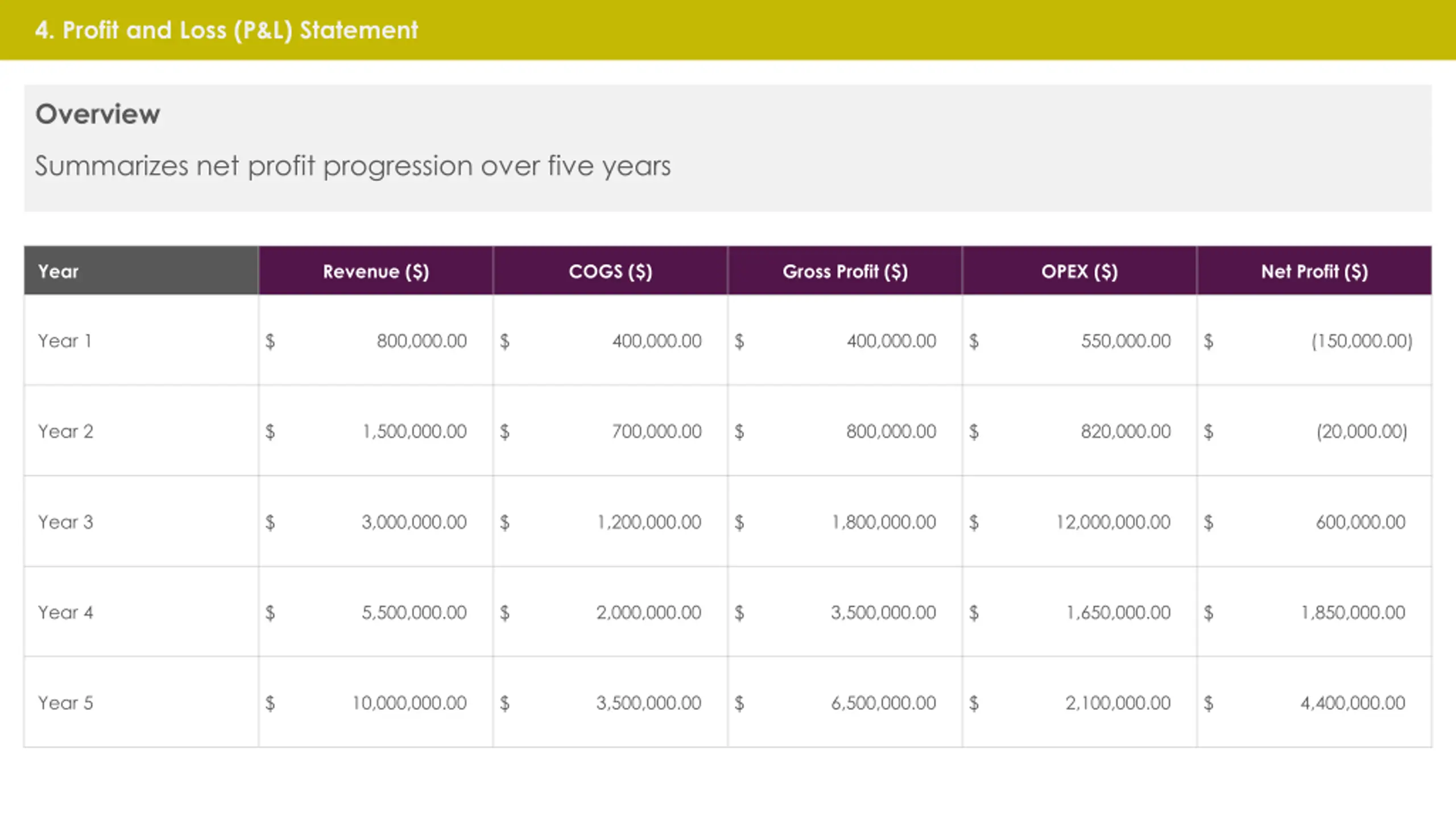Click the Year 5 COGS value 3,500,000.00
This screenshot has height=819, width=1456.
(648, 702)
